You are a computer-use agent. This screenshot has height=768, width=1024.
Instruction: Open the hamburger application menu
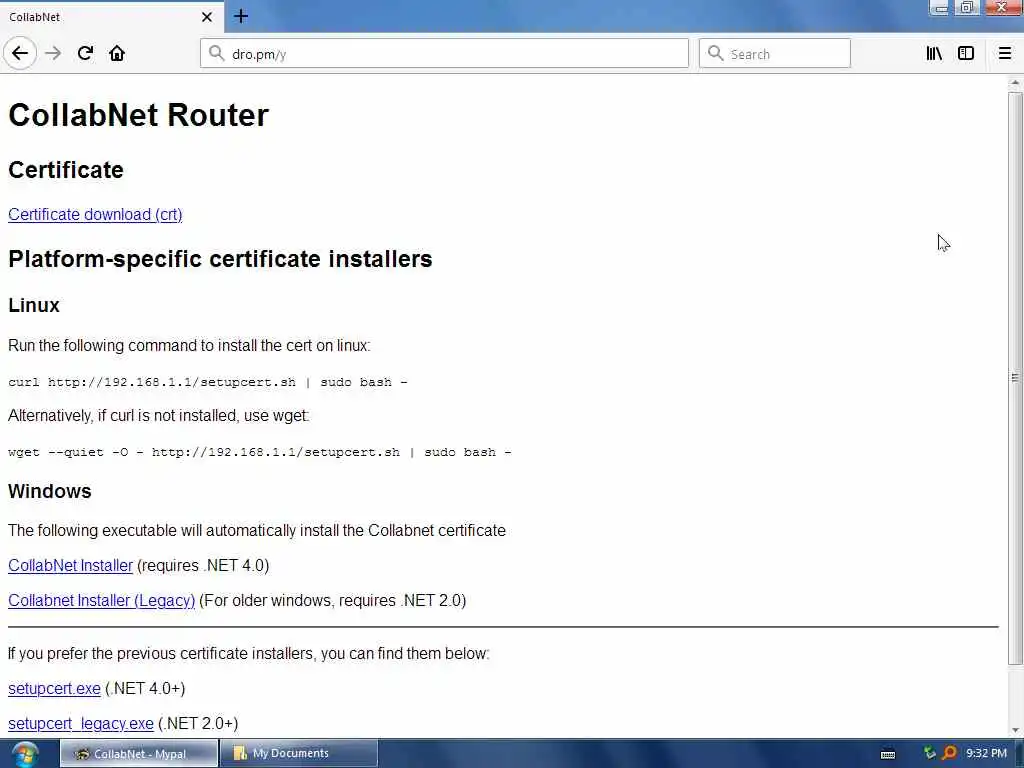pos(1005,54)
